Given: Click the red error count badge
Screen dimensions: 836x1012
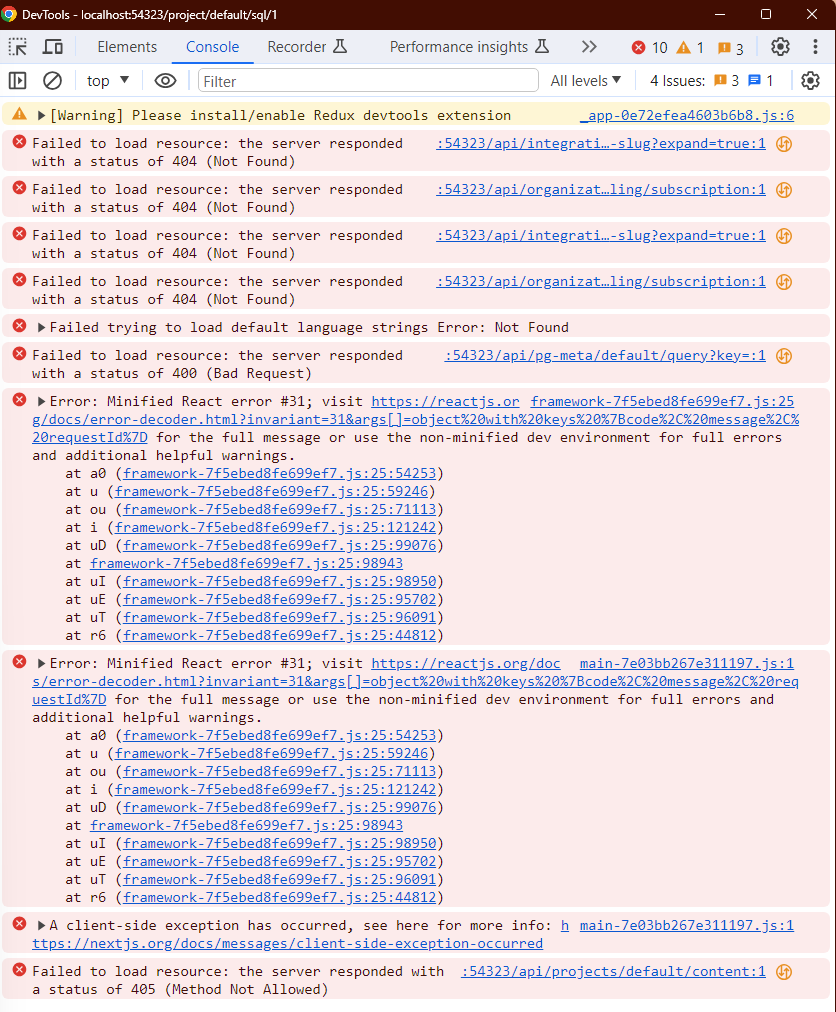Looking at the screenshot, I should point(649,48).
